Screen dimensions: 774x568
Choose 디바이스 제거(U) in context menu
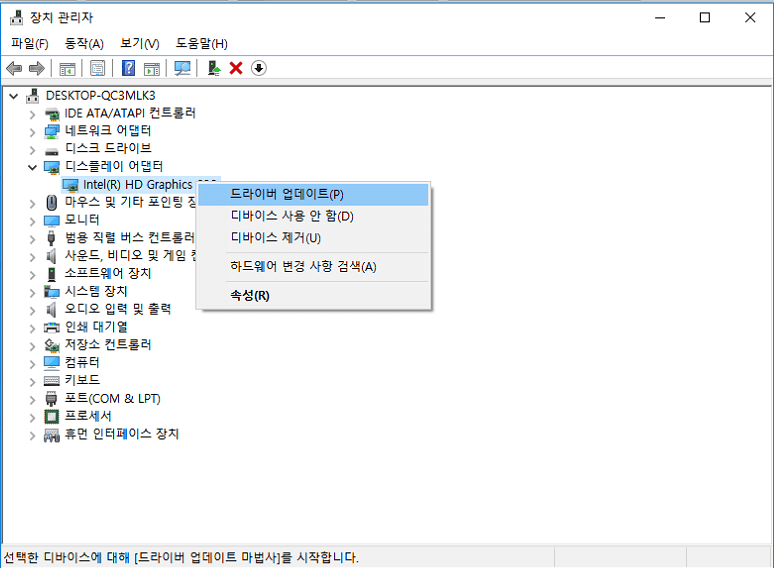[313, 238]
